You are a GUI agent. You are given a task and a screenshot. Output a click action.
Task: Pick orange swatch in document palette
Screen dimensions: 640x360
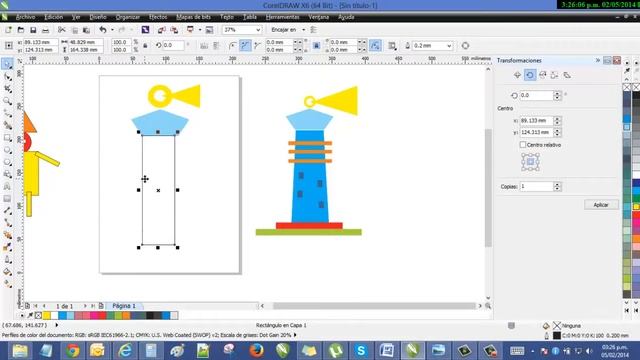[127, 316]
